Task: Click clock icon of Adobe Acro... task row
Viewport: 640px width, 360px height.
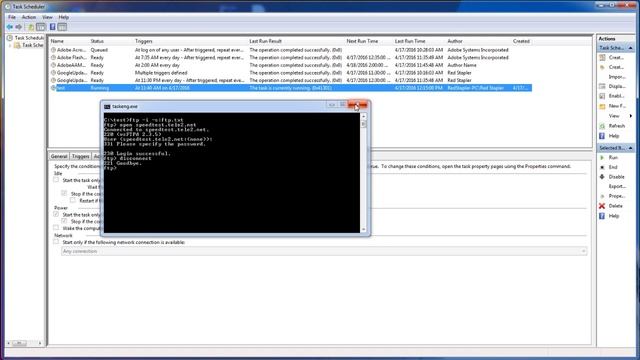Action: point(53,50)
